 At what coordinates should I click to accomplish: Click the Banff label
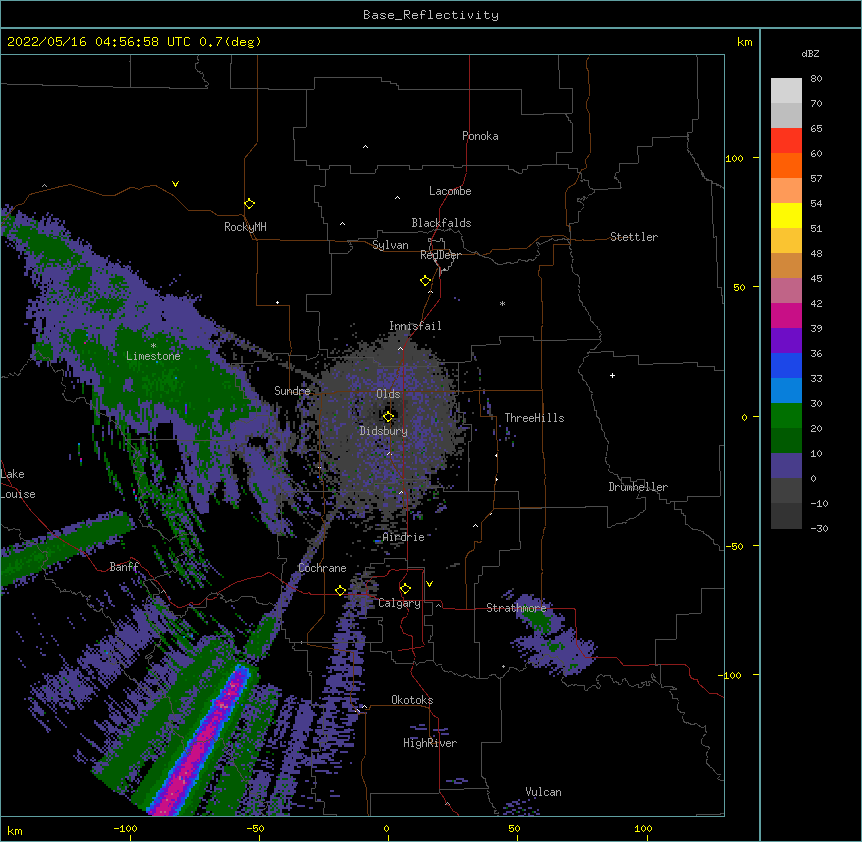124,567
